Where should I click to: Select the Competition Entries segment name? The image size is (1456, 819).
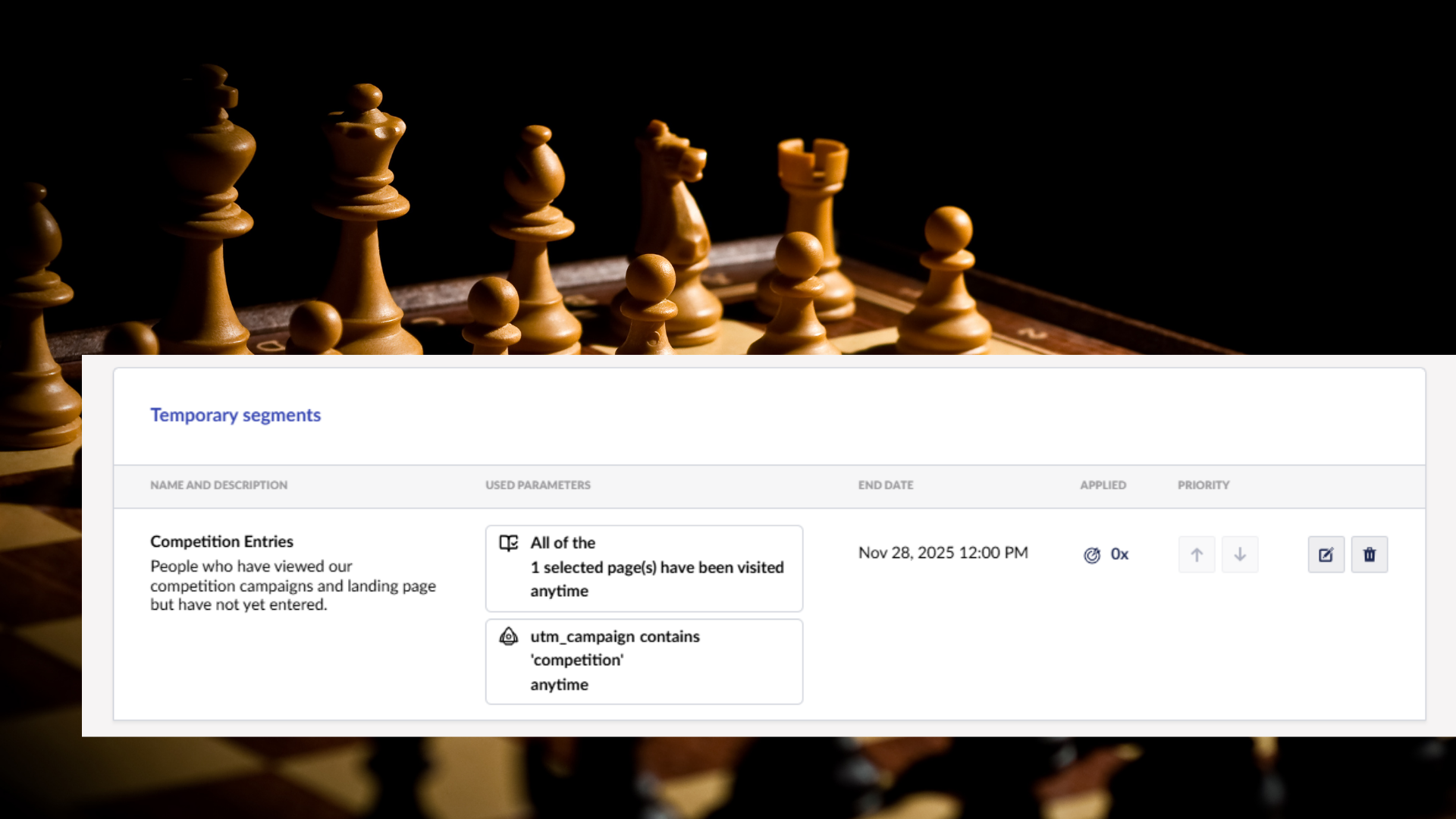221,541
